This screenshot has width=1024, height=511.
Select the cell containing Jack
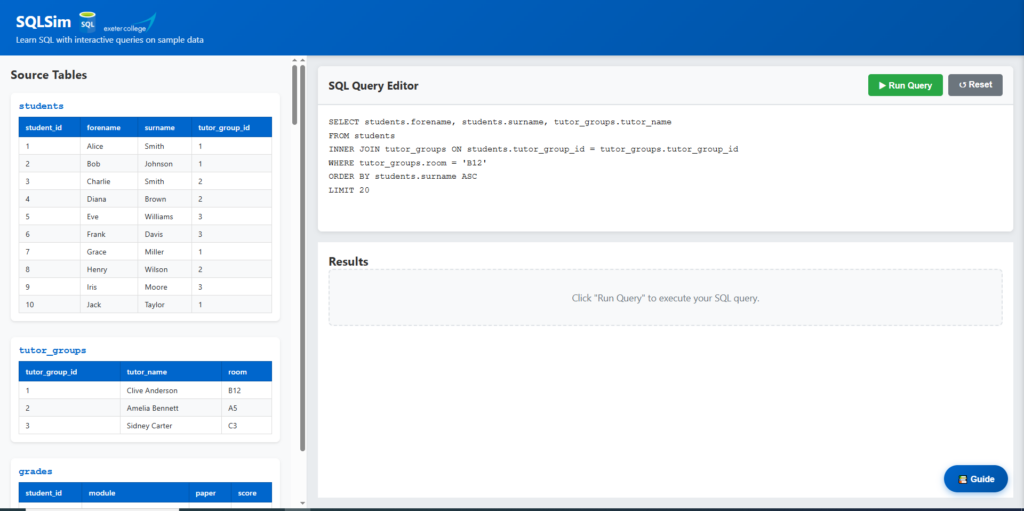109,305
